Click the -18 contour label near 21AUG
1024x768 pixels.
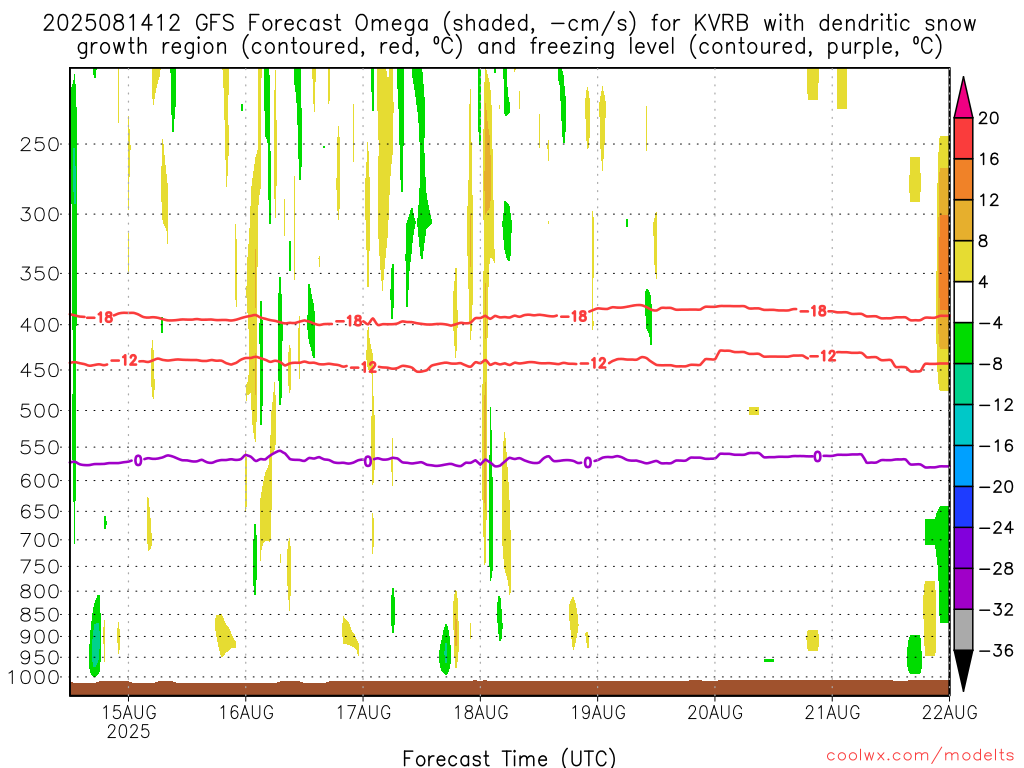point(815,311)
